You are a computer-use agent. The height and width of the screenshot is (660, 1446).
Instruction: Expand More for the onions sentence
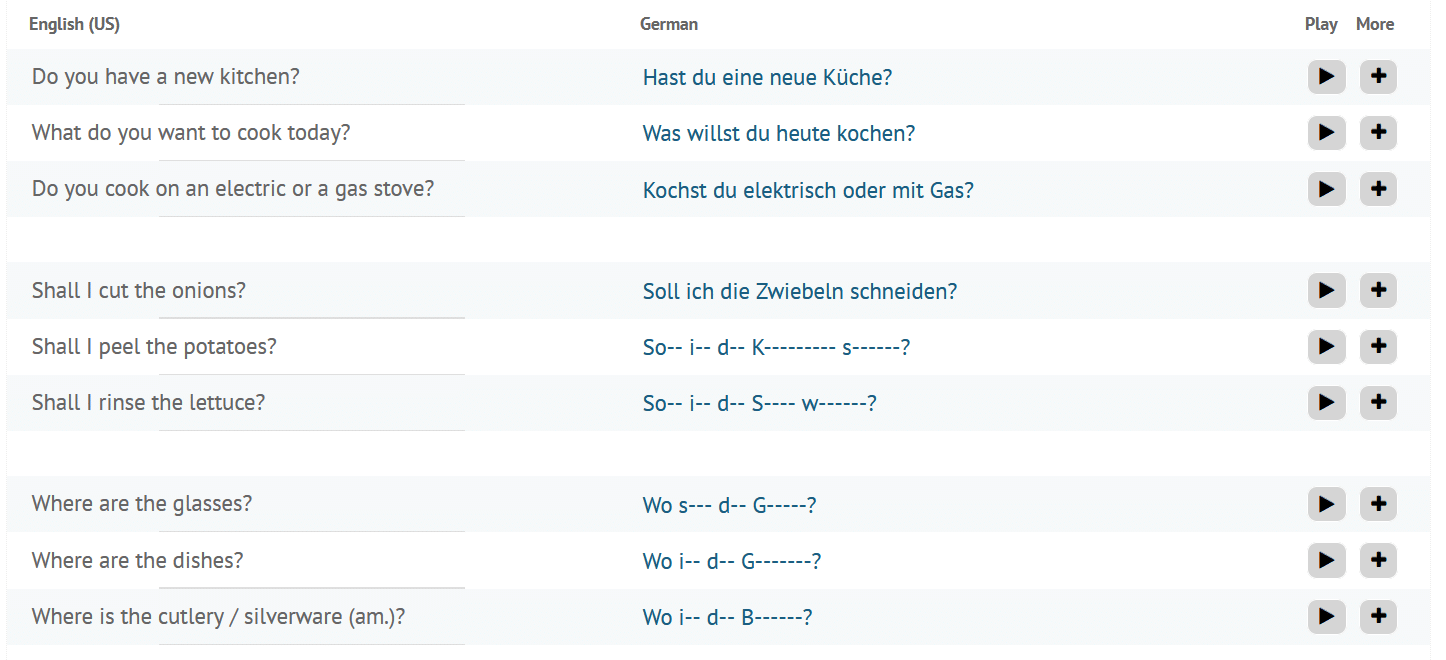coord(1378,291)
